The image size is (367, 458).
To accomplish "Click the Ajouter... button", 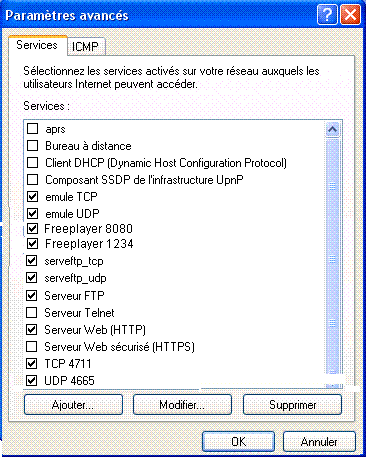I will (73, 405).
